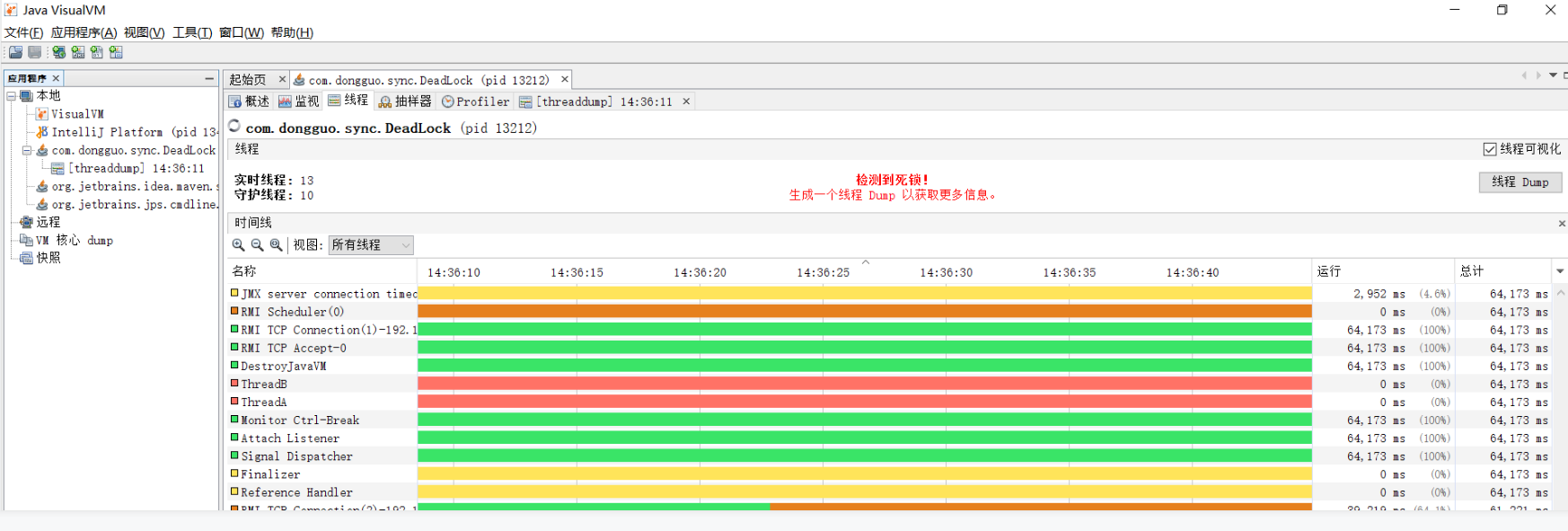
Task: Click threaddump icon in the applications tree
Action: (x=58, y=168)
